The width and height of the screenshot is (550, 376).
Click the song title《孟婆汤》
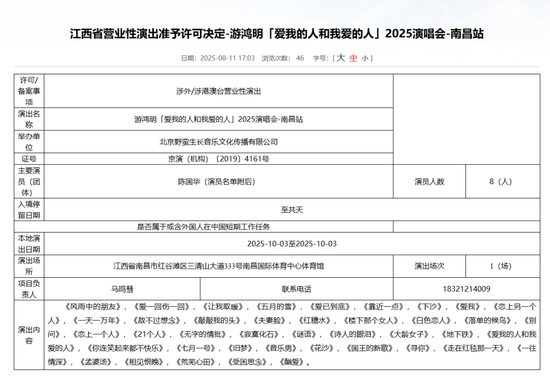96,362
